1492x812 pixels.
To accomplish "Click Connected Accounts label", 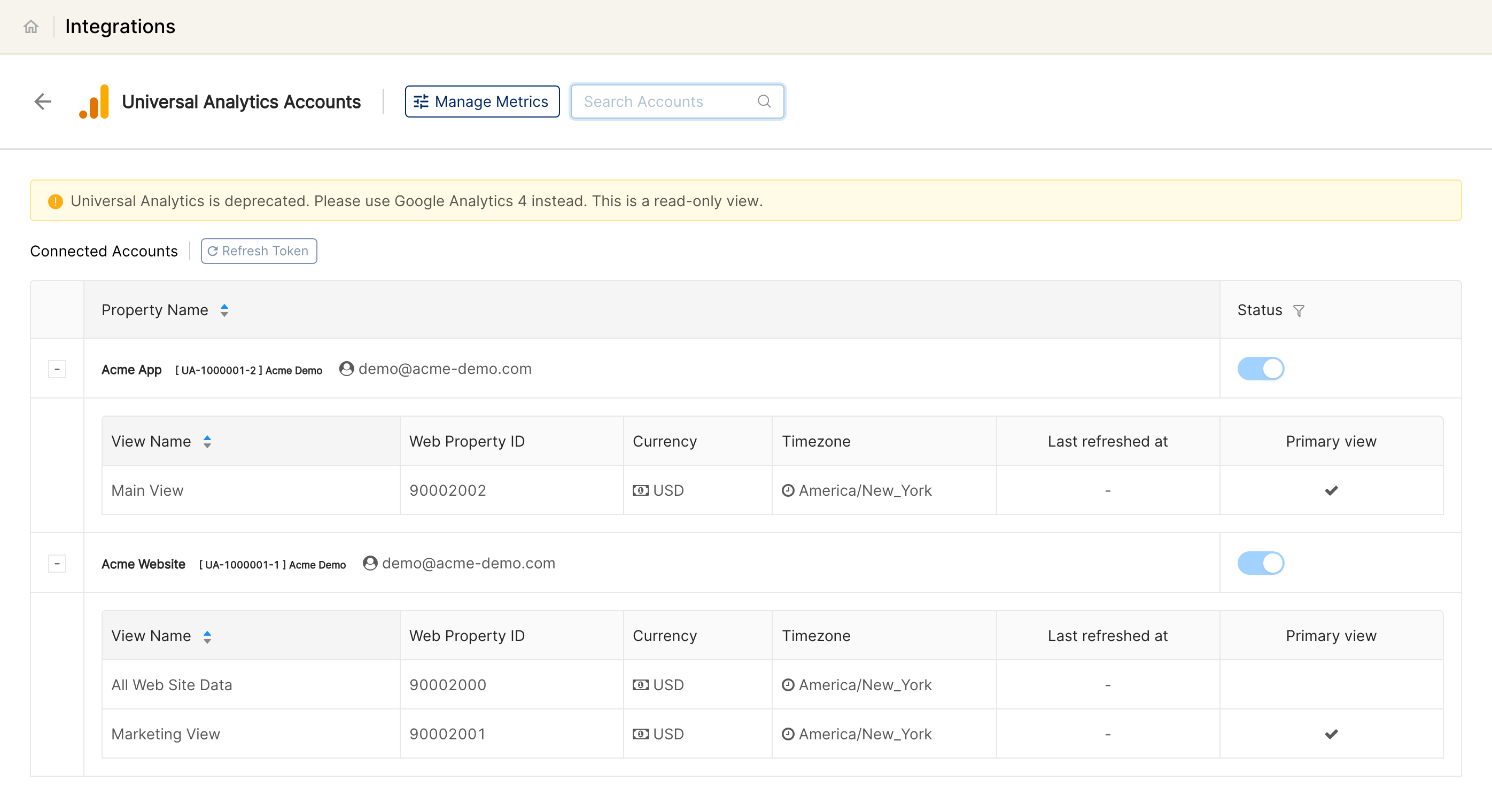I will pos(104,252).
